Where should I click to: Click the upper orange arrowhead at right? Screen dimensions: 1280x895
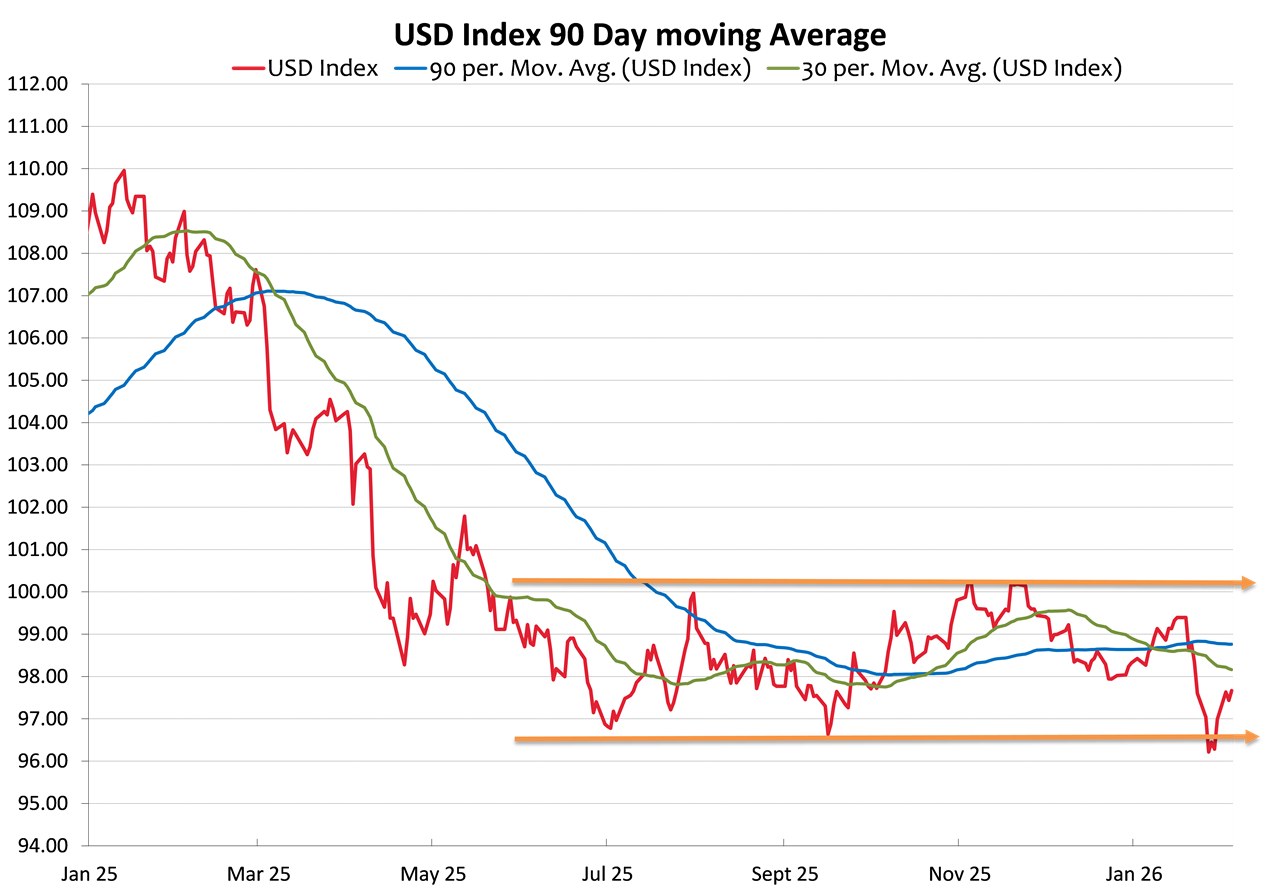pyautogui.click(x=1247, y=582)
